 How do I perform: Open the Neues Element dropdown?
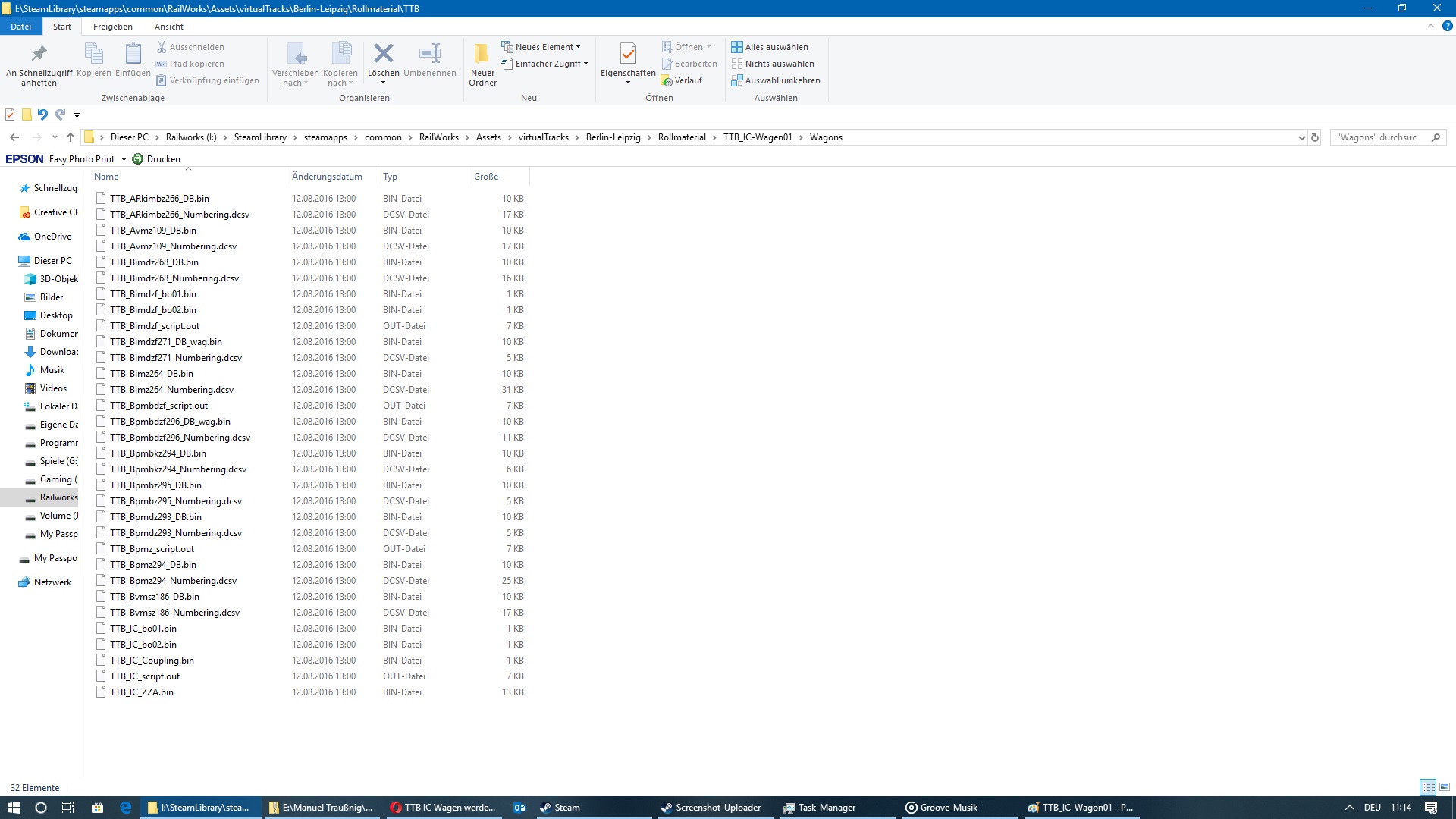[541, 47]
